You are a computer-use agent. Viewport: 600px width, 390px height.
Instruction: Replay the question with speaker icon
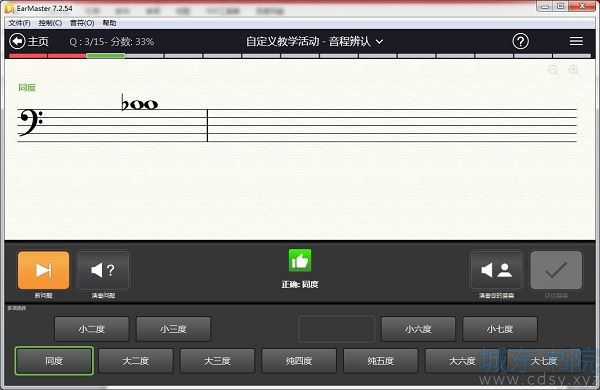103,270
